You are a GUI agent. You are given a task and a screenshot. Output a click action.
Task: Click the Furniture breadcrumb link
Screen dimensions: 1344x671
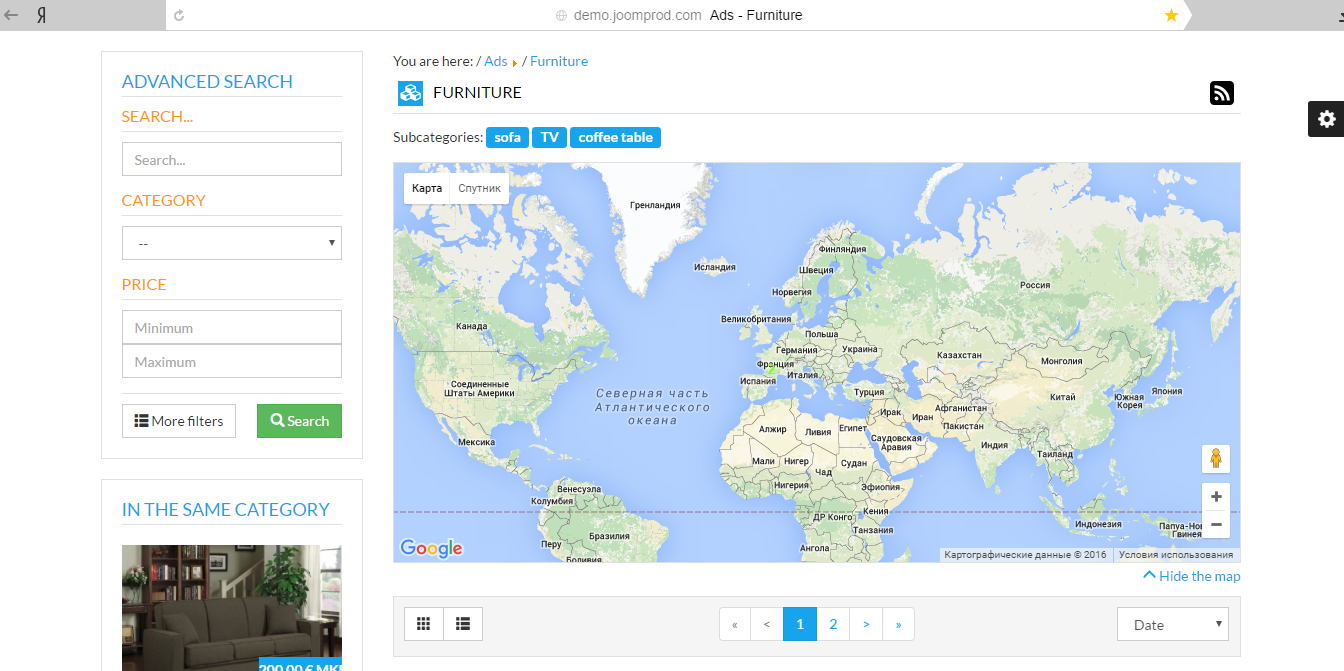[x=559, y=61]
